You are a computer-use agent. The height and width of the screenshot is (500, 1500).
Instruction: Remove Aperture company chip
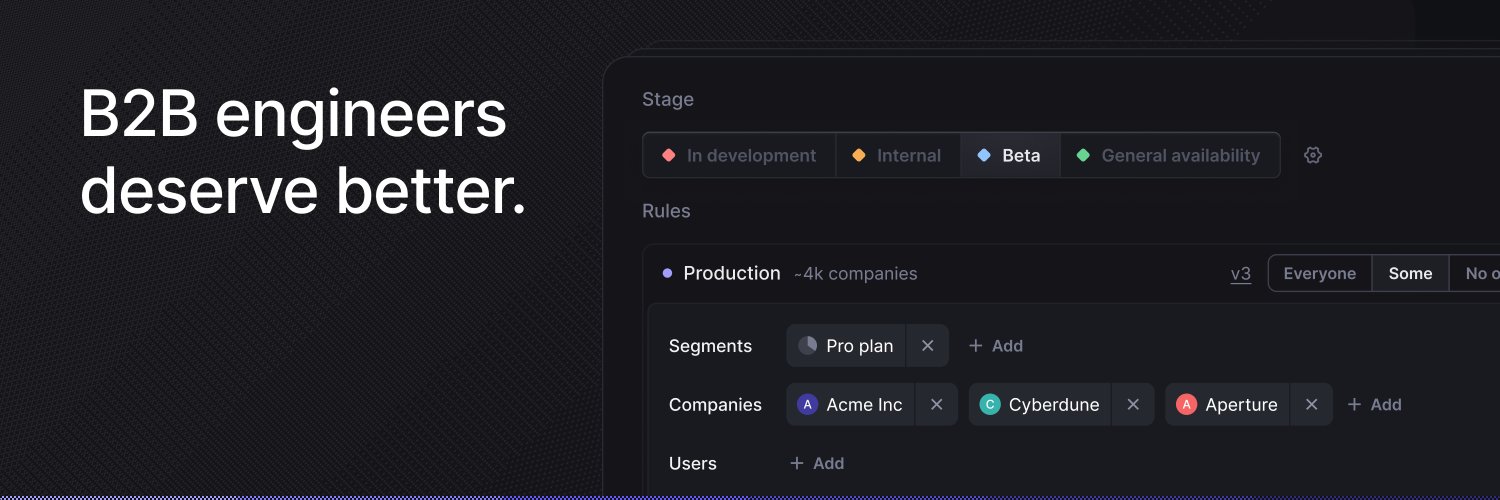pyautogui.click(x=1311, y=404)
